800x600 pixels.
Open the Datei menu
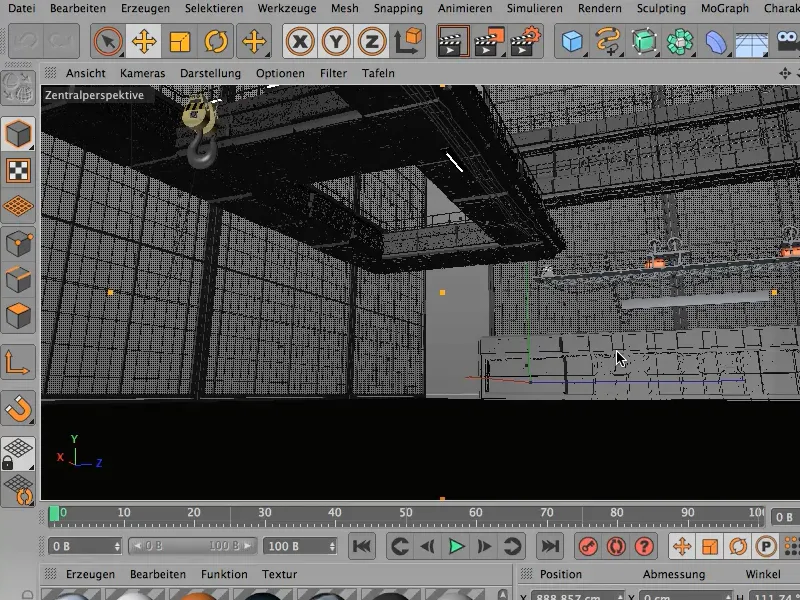pos(21,8)
